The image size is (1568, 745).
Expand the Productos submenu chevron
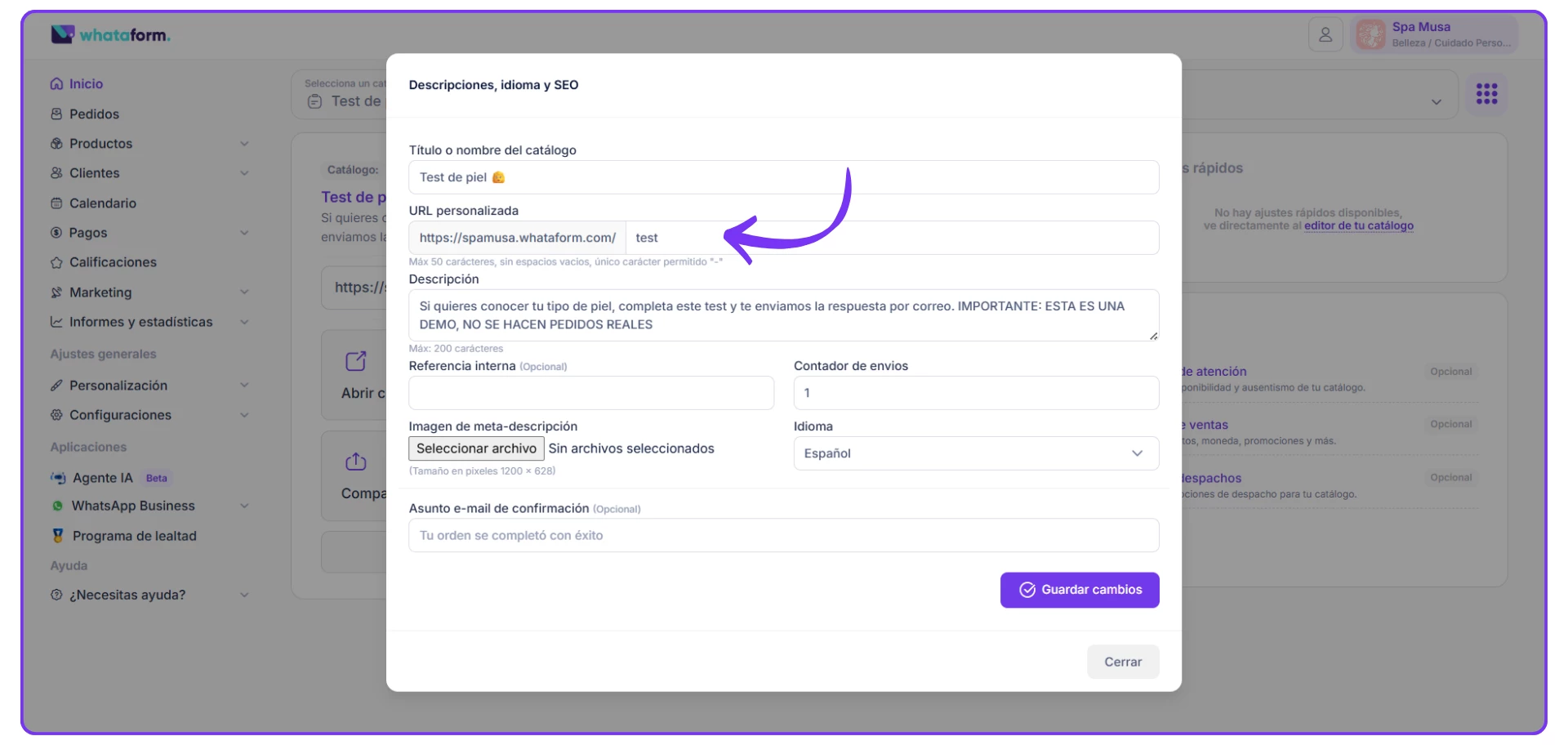[x=244, y=144]
